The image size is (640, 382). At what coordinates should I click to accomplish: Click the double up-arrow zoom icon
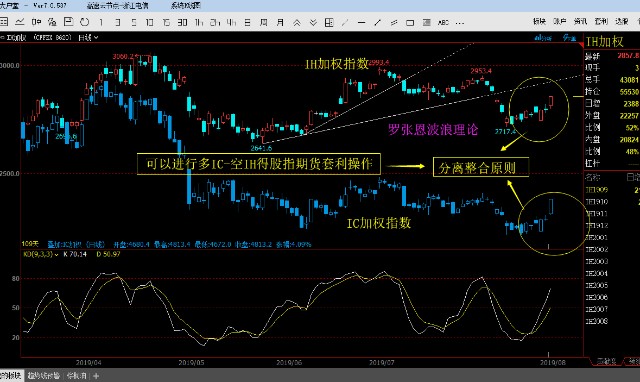297,23
